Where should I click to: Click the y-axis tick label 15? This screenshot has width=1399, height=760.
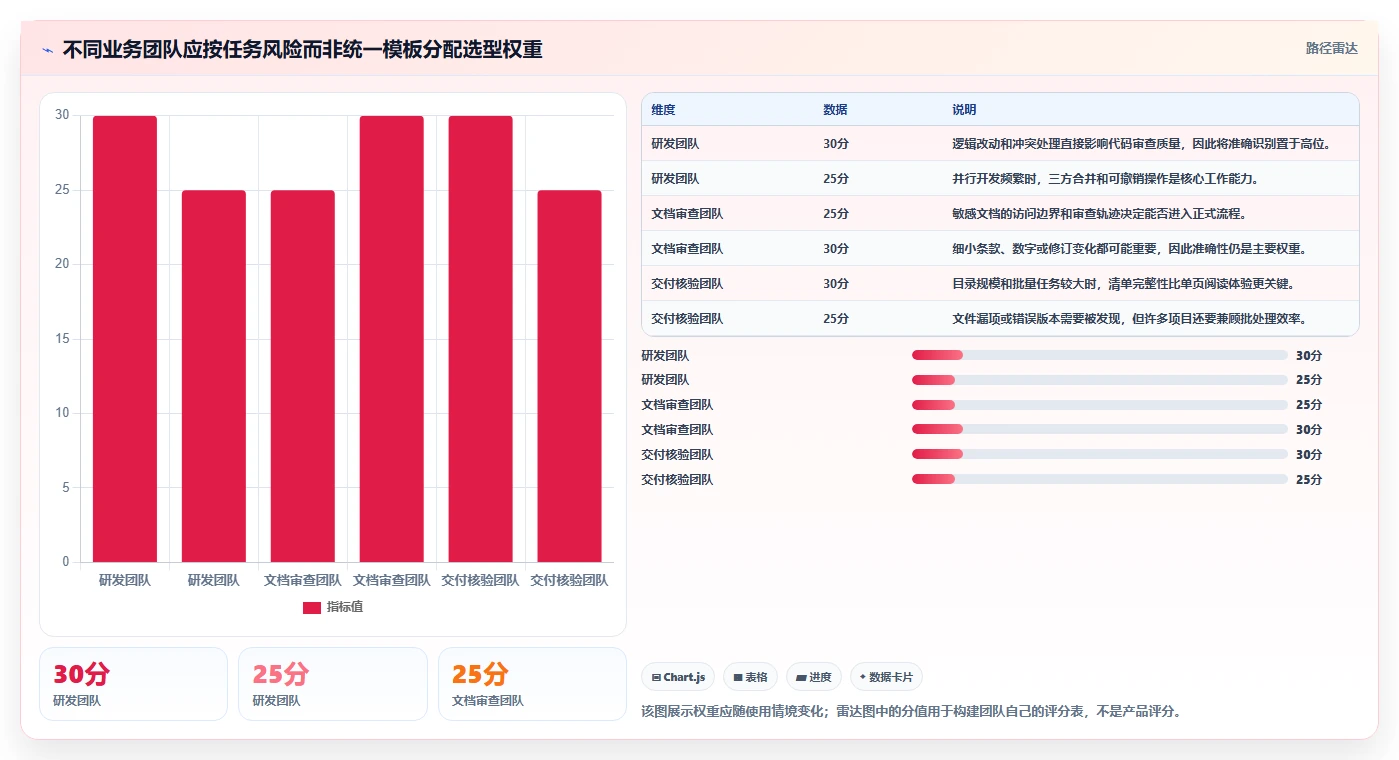[x=62, y=339]
